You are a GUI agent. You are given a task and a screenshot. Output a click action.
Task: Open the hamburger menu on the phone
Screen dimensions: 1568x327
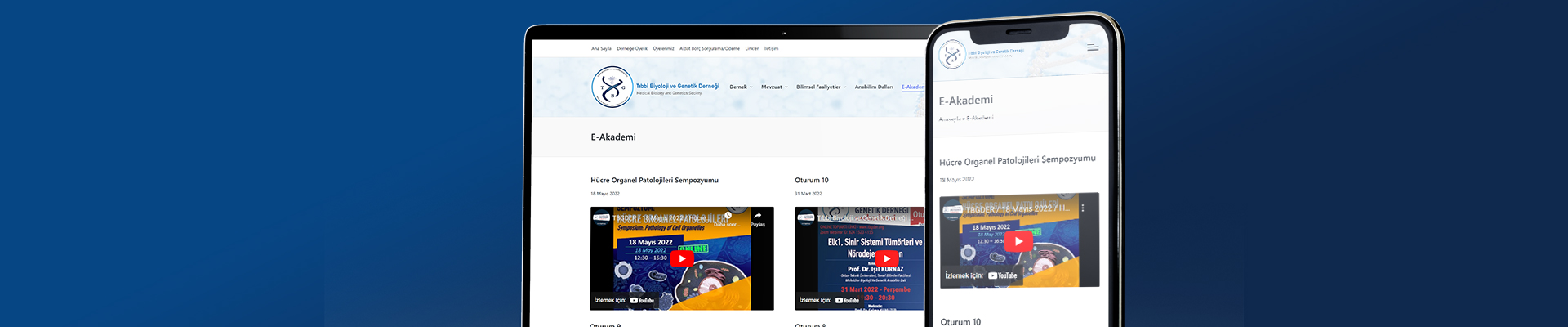1092,47
